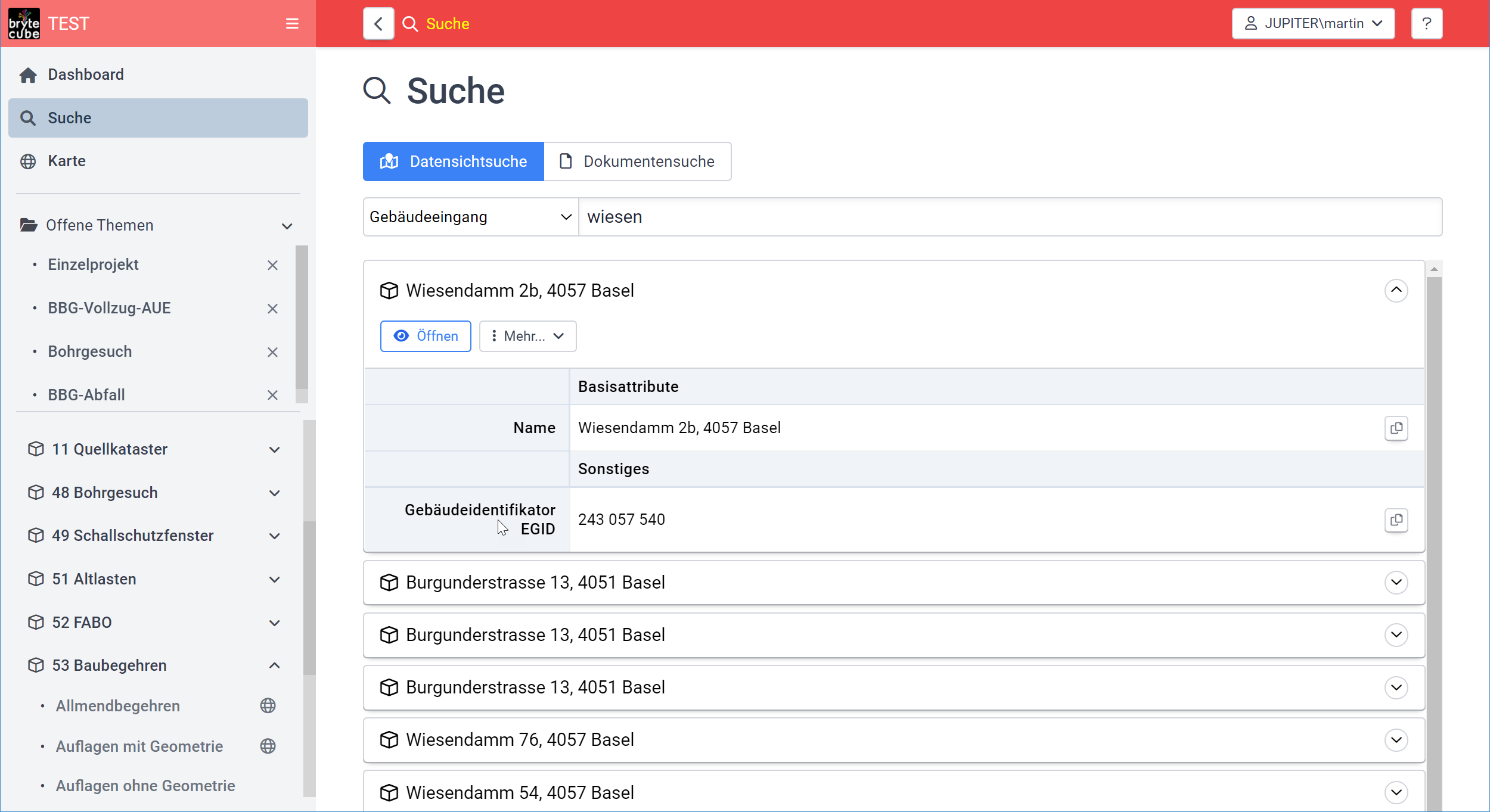Viewport: 1490px width, 812px height.
Task: Open the Einzelprojekt theme
Action: coord(93,265)
